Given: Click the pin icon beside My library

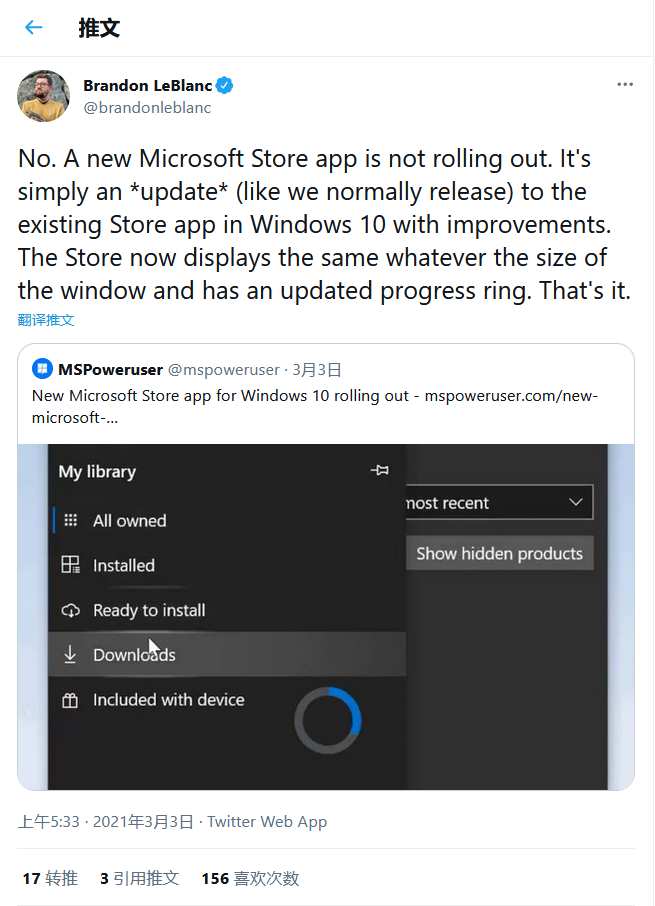Looking at the screenshot, I should click(x=379, y=470).
